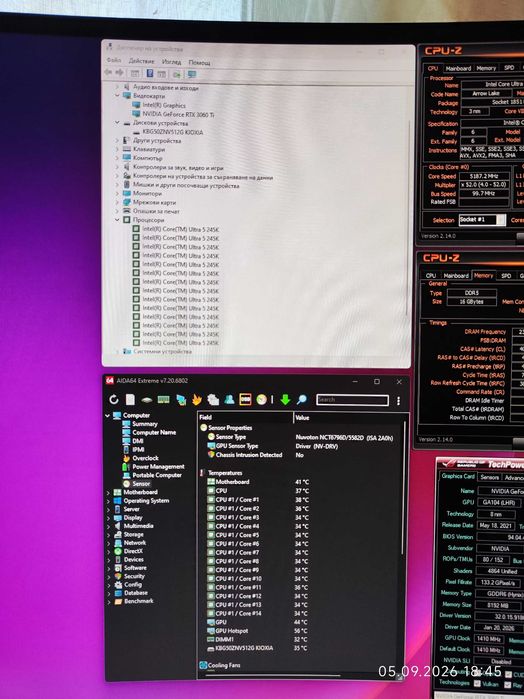The height and width of the screenshot is (699, 524).
Task: Click Device Manager scan hardware monitor icon
Action: pos(192,74)
